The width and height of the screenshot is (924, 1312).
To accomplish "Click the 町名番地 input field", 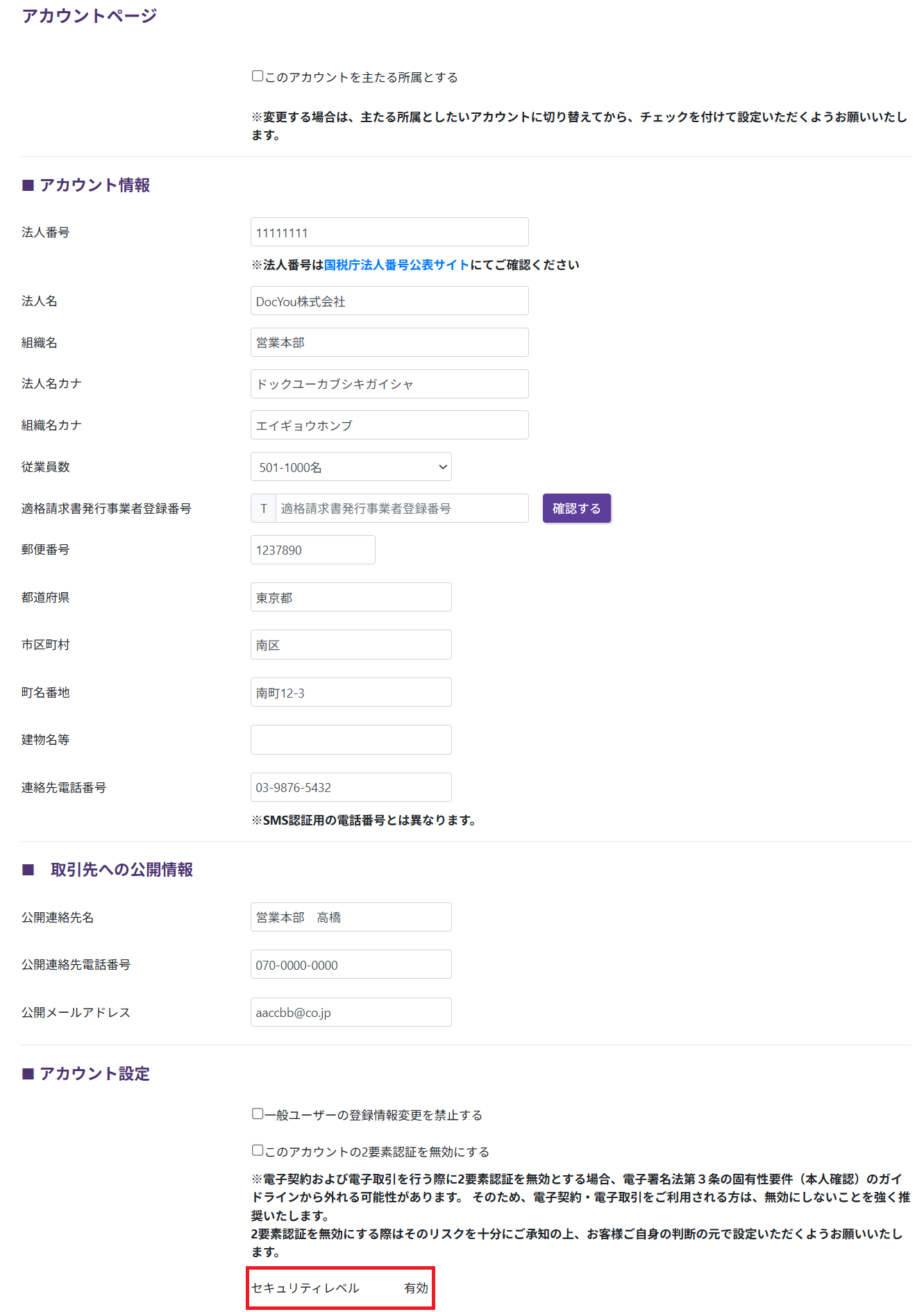I will click(x=351, y=693).
